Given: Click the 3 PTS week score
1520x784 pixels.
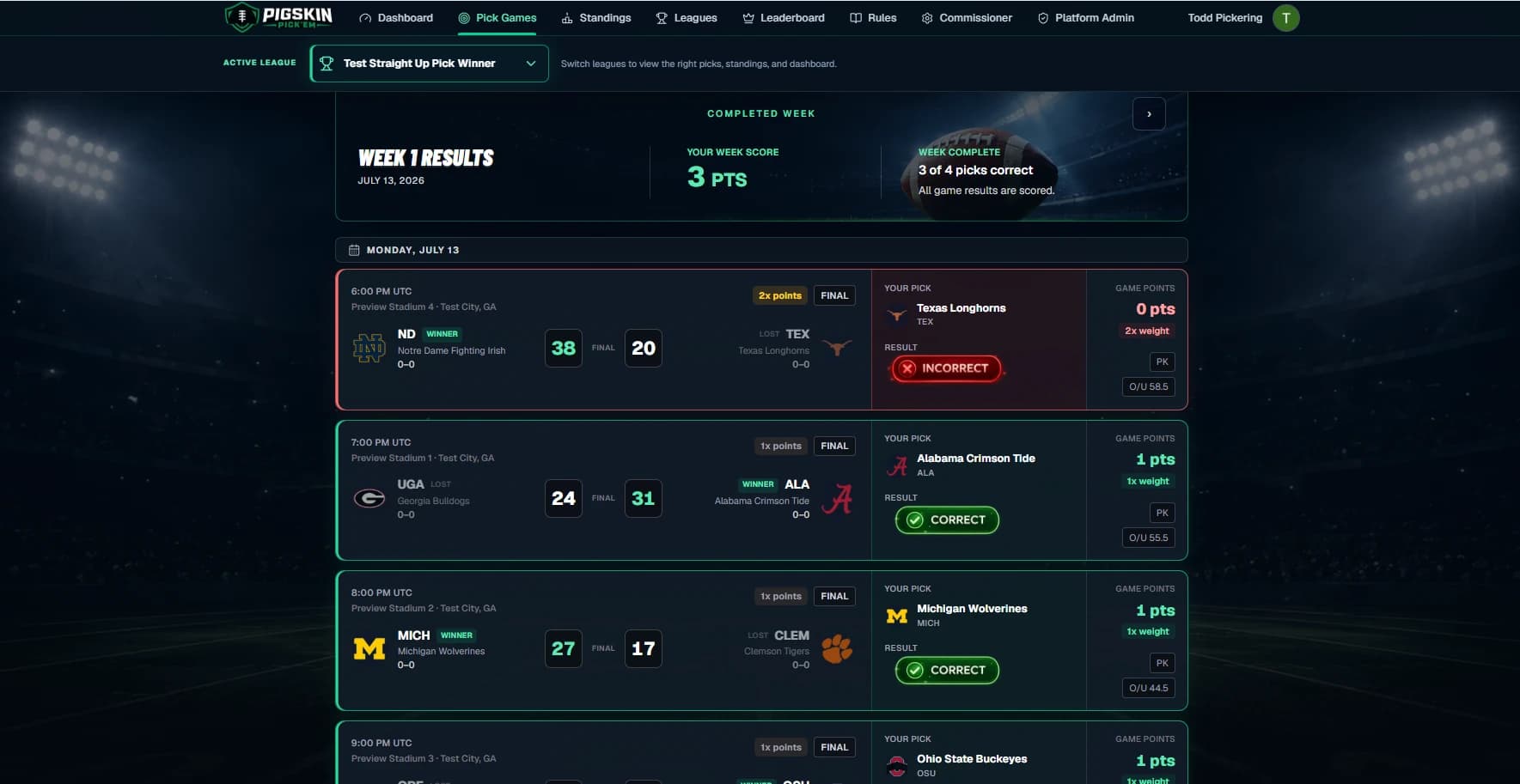Looking at the screenshot, I should point(717,178).
